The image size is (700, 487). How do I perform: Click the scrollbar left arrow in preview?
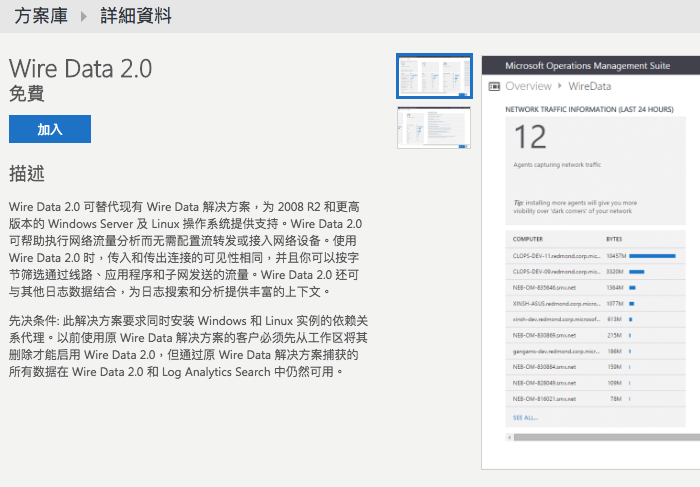(509, 437)
